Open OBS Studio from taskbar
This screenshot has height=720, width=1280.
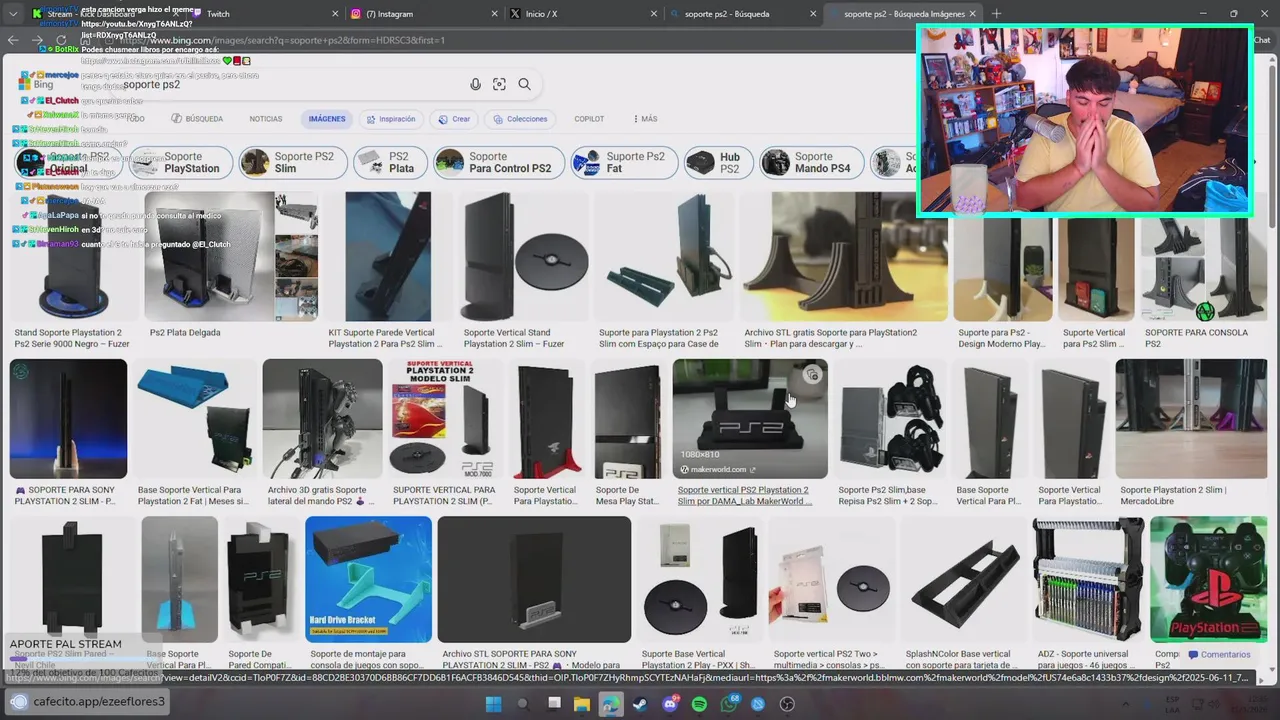788,704
